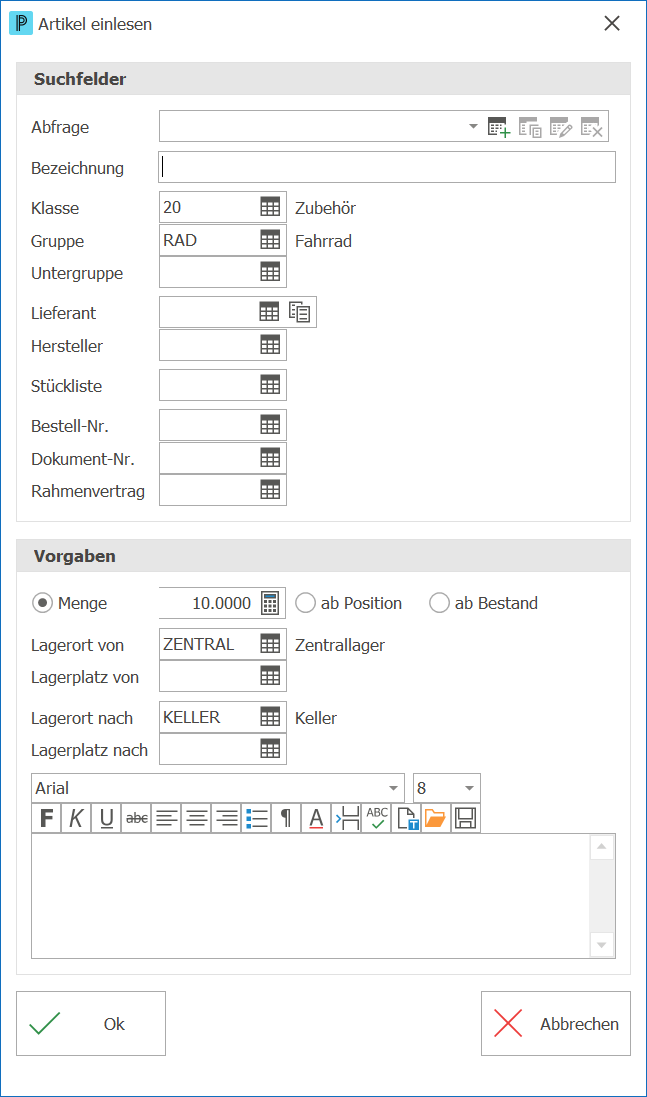This screenshot has height=1097, width=647.
Task: Click inside the large text editor area
Action: [311, 896]
